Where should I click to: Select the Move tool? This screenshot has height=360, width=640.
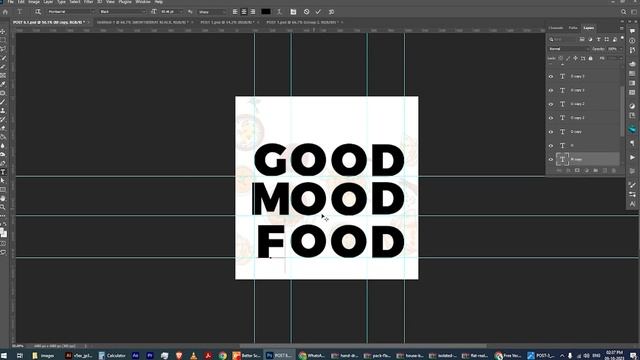3,31
